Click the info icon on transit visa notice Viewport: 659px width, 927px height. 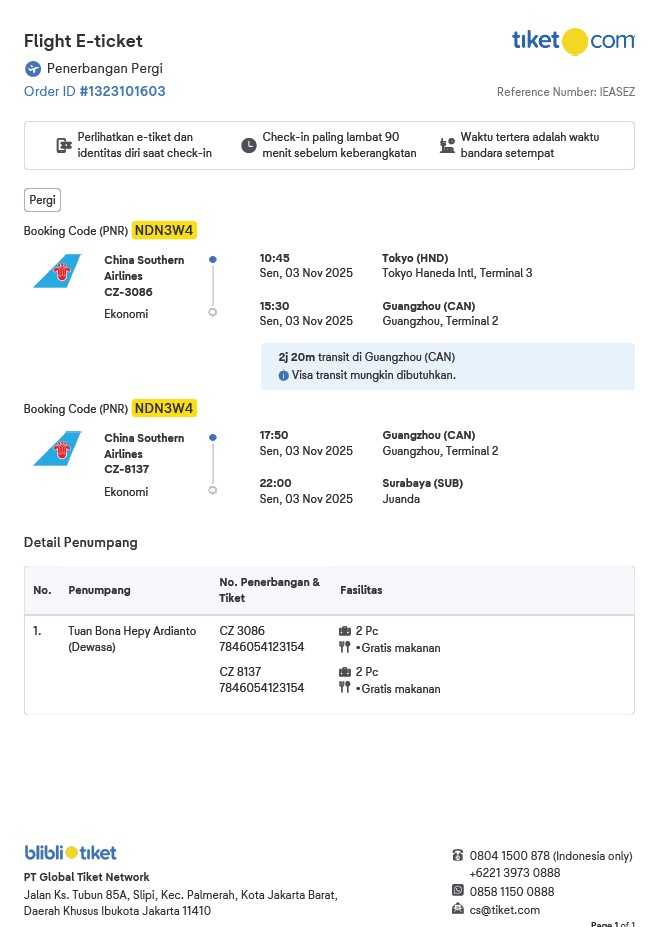coord(283,376)
